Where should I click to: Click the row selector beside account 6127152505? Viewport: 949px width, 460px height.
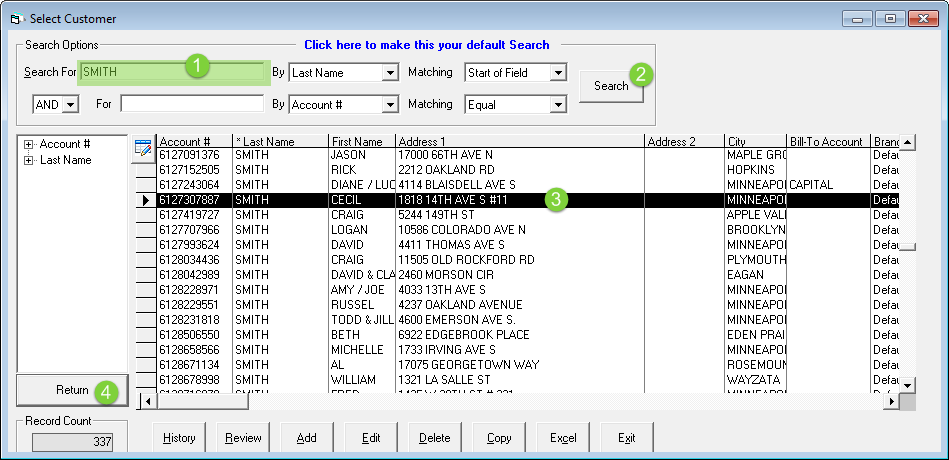click(x=145, y=169)
